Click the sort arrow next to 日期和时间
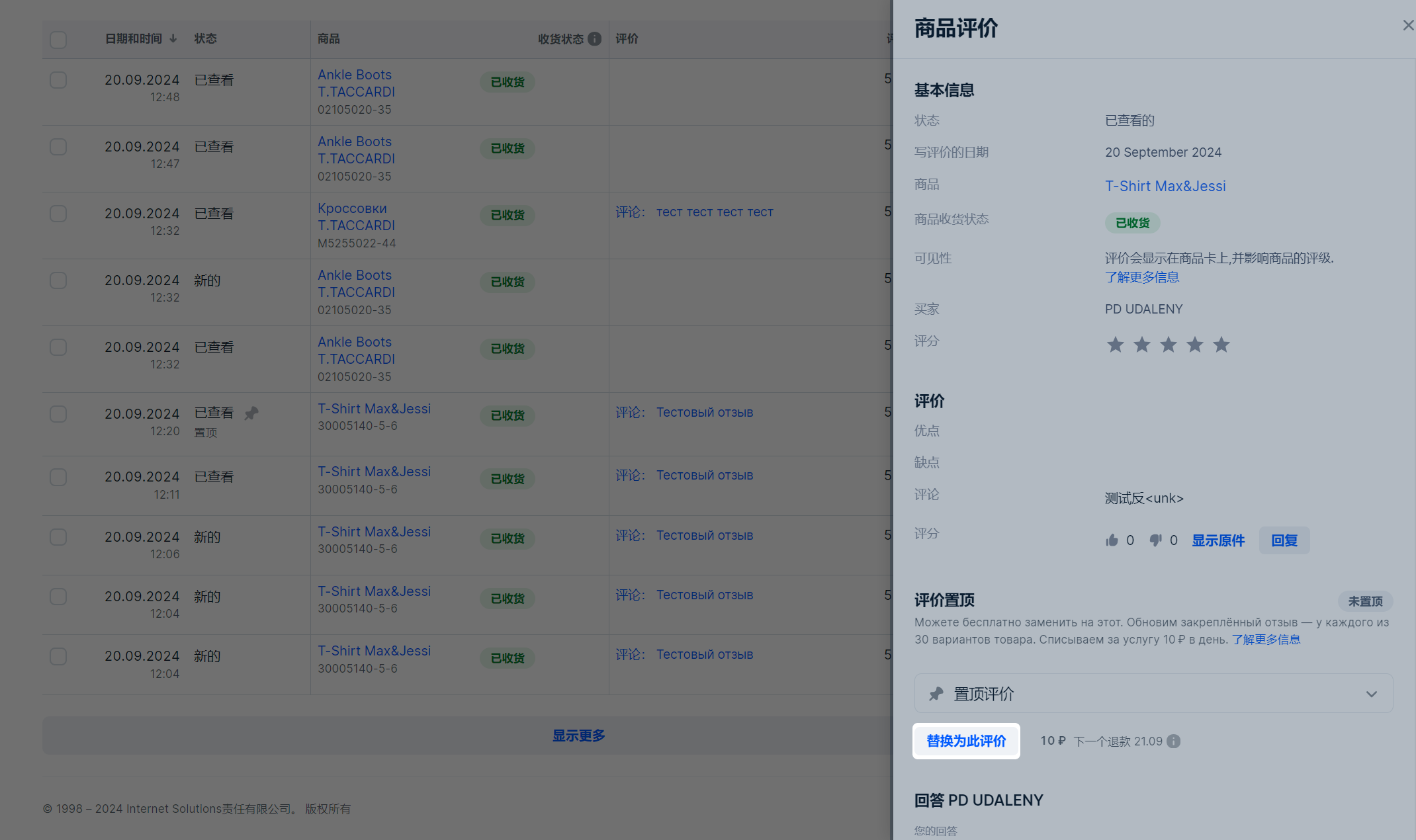 pyautogui.click(x=173, y=38)
